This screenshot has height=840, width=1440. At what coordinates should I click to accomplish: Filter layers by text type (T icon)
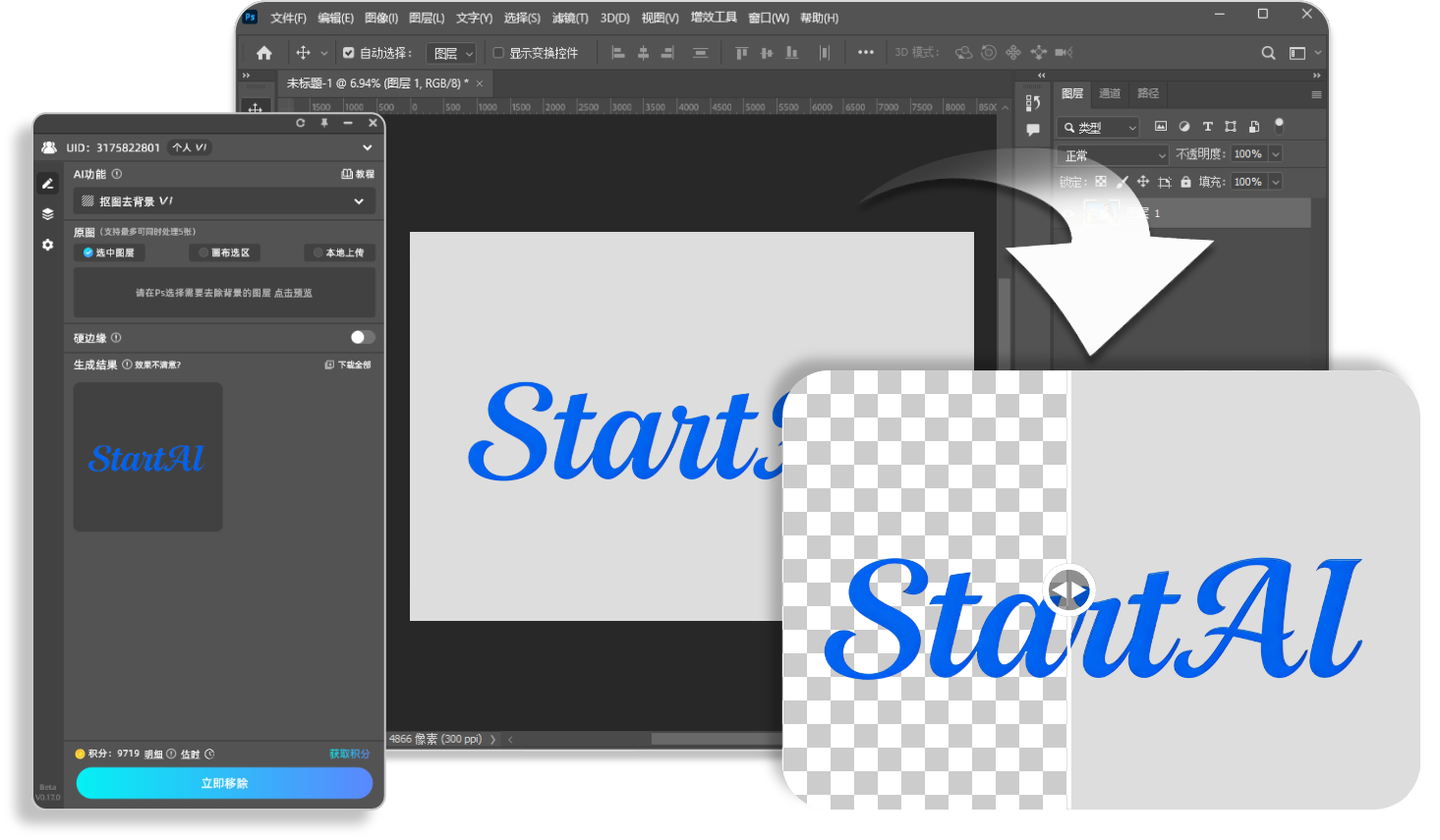(1207, 127)
